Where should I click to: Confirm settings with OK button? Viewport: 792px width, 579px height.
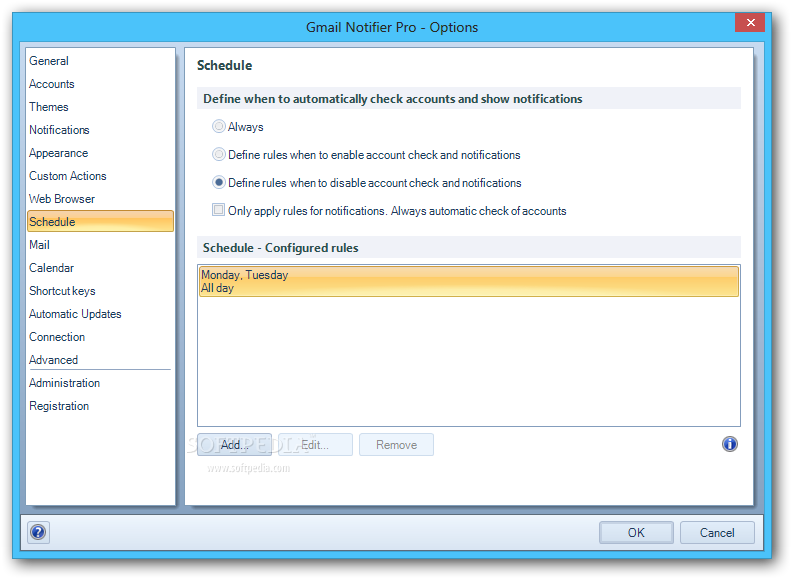click(636, 533)
